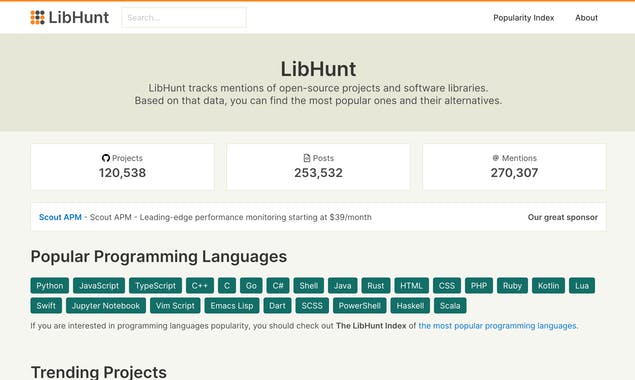Select the Java language tag
Image resolution: width=635 pixels, height=380 pixels.
tap(343, 286)
